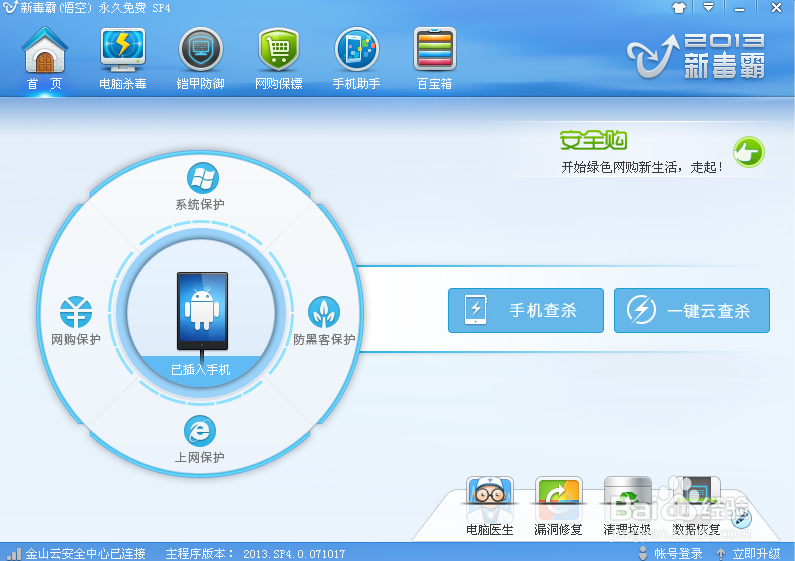Switch to 电脑杀毒 tab

click(123, 58)
